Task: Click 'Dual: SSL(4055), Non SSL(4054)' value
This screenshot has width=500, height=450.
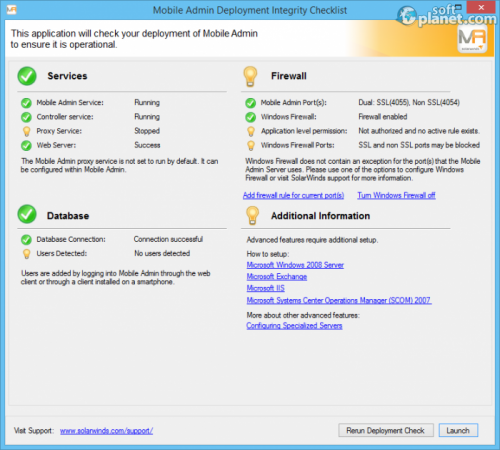Action: pos(409,103)
